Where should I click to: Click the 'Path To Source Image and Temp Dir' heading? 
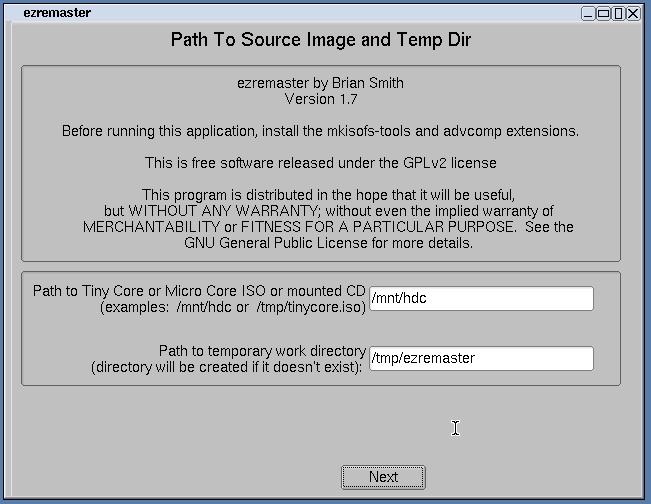pos(320,40)
